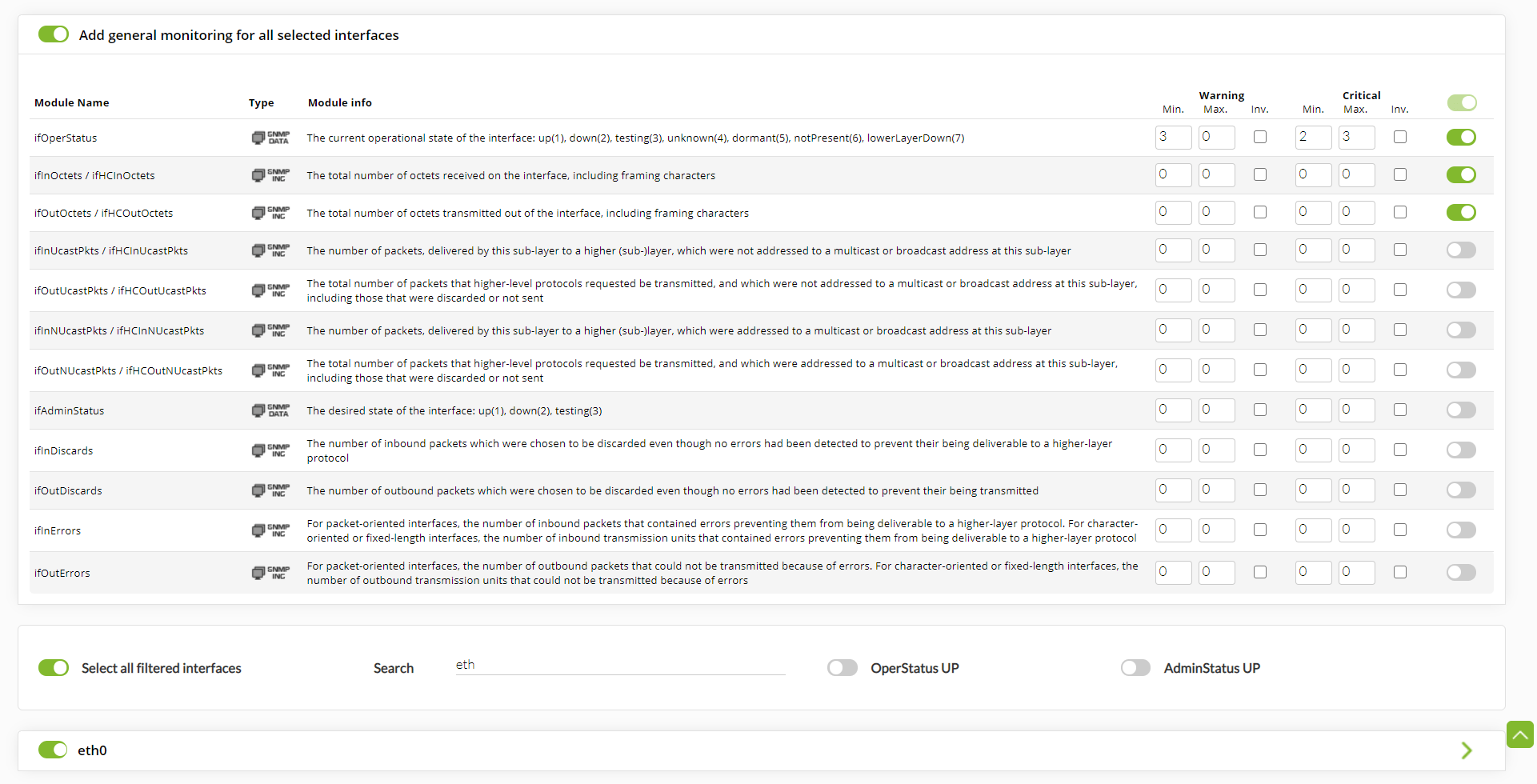Click the SNMP INC icon for ifOutErrors

(x=270, y=573)
